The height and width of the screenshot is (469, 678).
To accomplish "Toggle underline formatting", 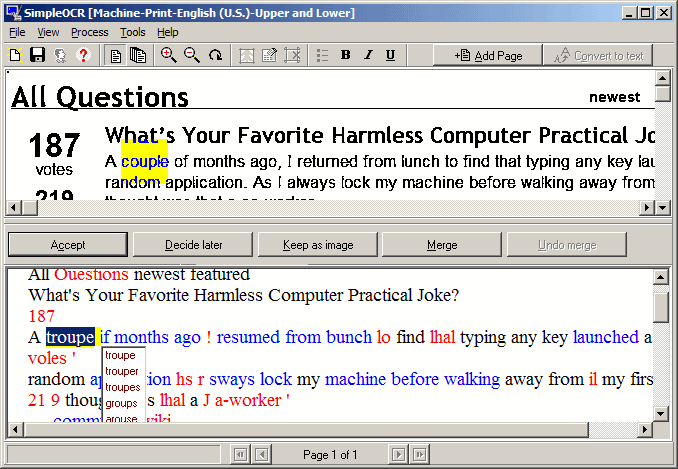I will coord(390,55).
